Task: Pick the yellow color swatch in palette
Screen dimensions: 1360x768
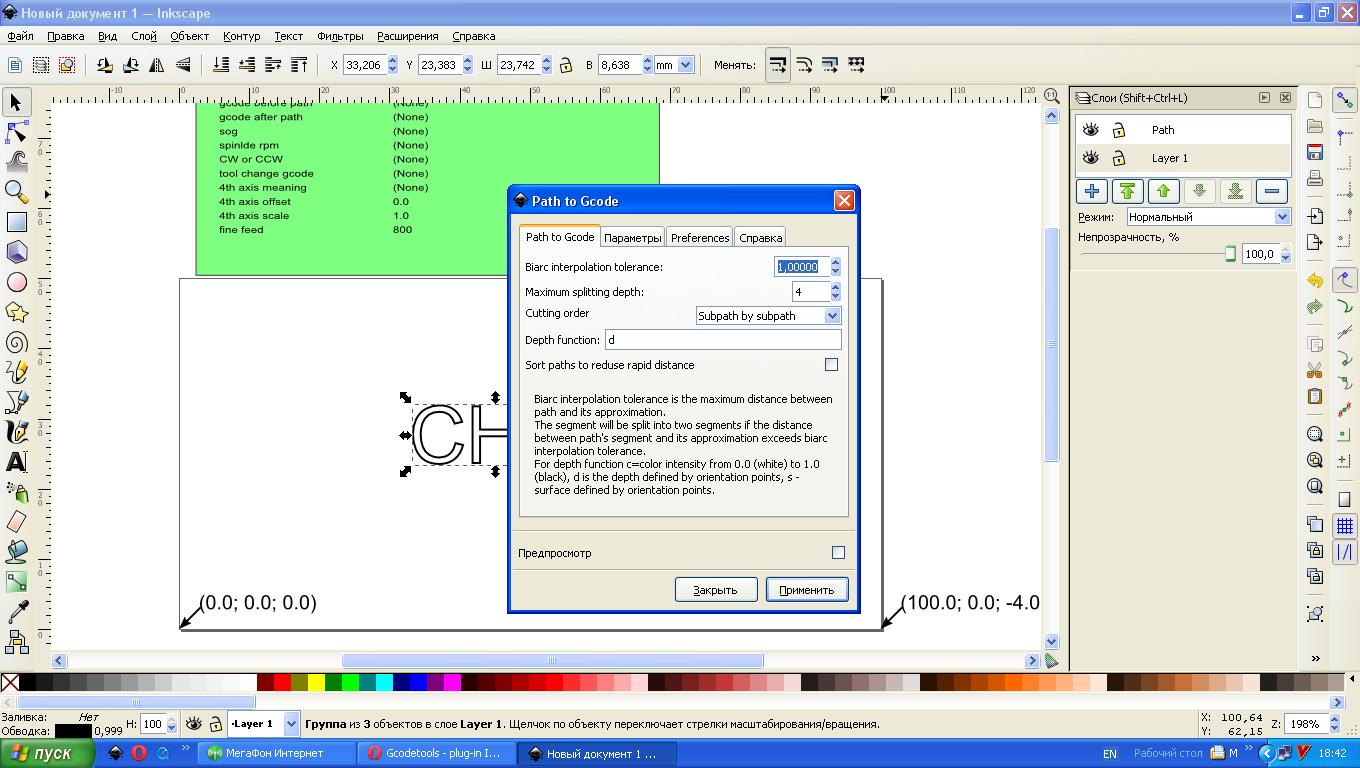Action: pyautogui.click(x=315, y=683)
